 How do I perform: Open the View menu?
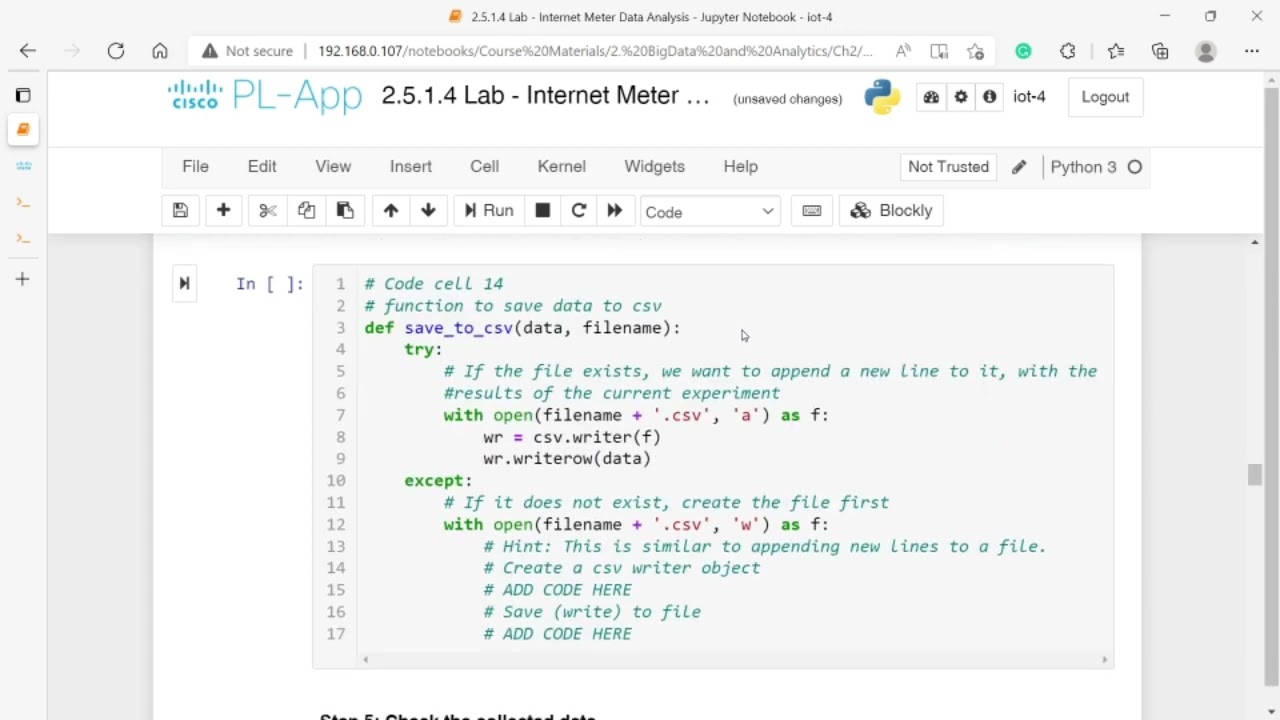[x=333, y=167]
